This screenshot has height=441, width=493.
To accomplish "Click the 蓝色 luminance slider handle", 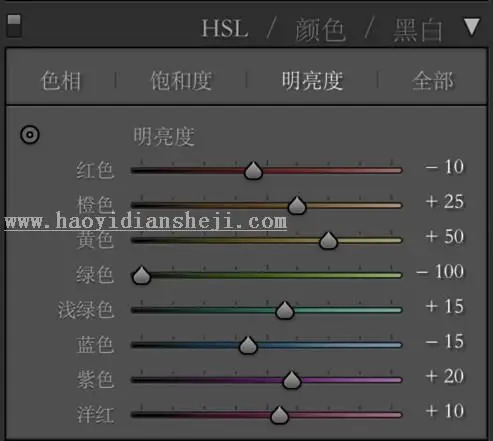I will pyautogui.click(x=248, y=345).
